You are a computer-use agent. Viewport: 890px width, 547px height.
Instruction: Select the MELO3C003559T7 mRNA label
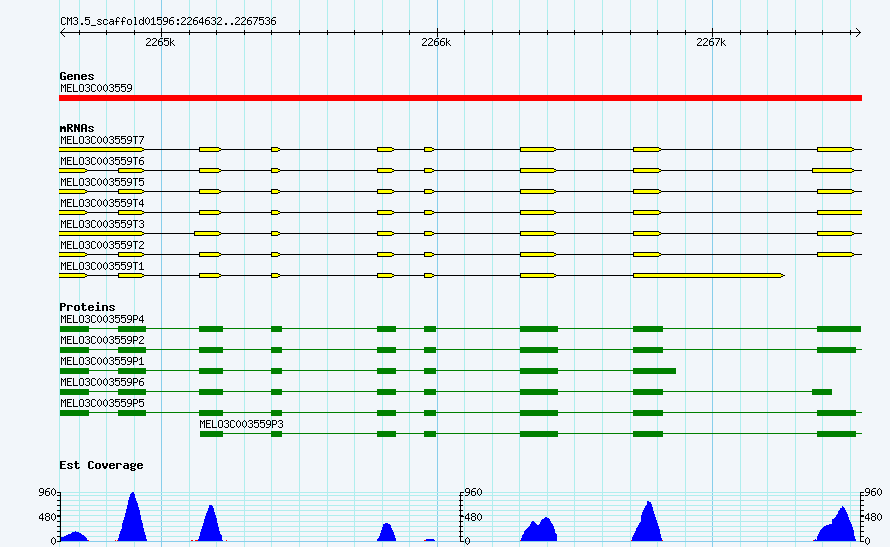tap(102, 140)
